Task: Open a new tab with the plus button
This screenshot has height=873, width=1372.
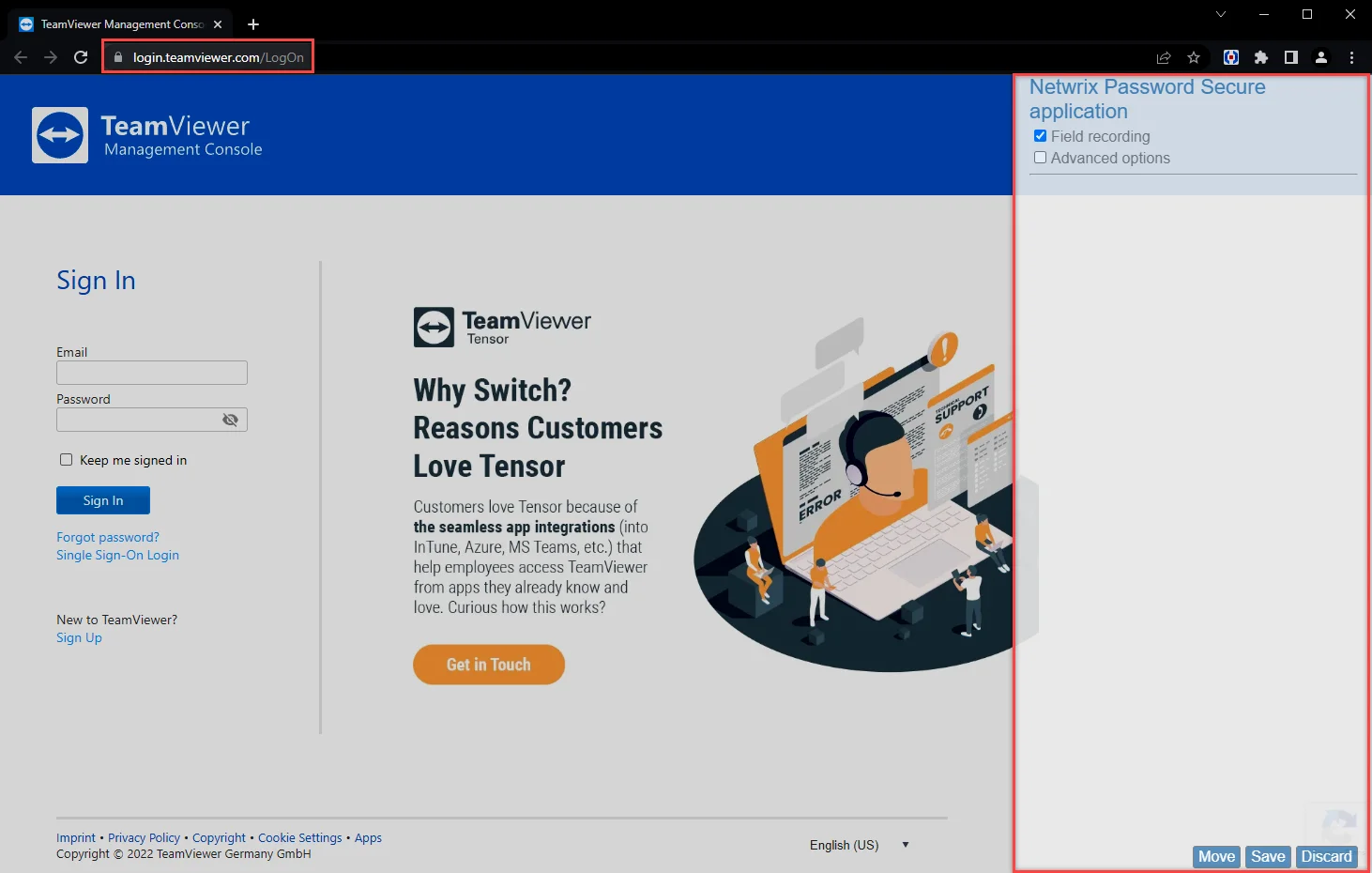Action: (253, 24)
